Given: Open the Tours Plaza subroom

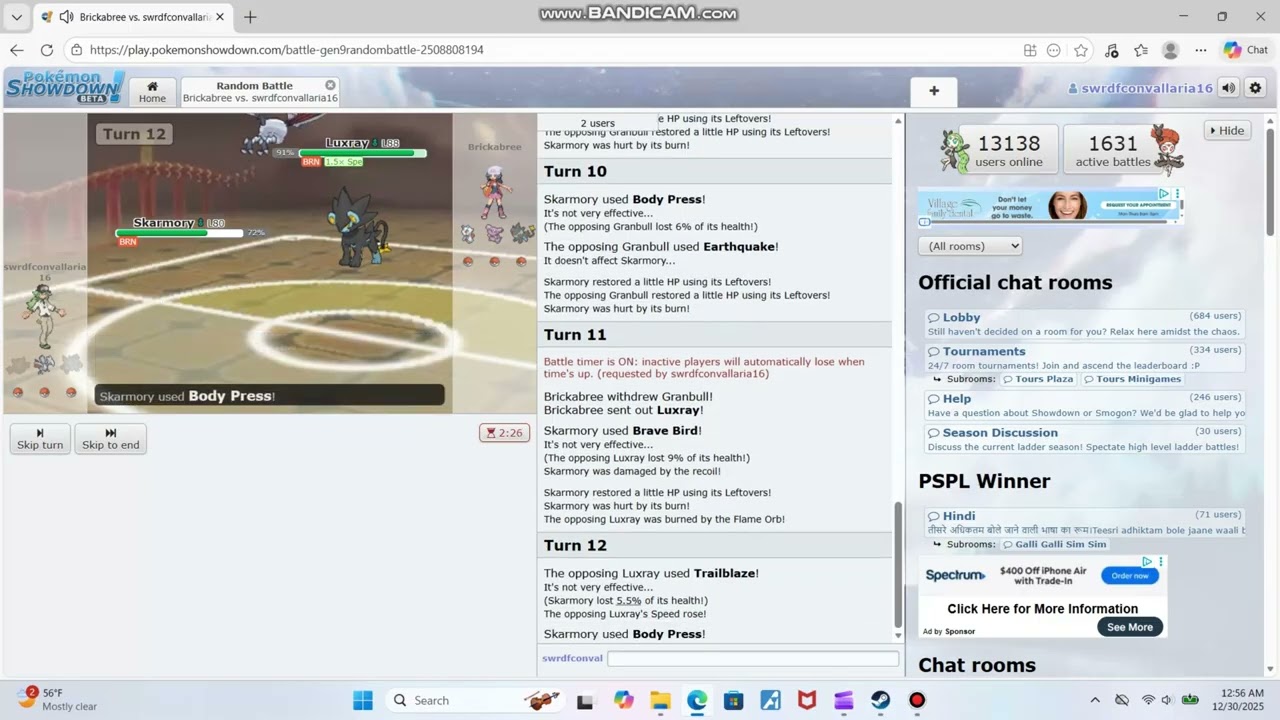Looking at the screenshot, I should pyautogui.click(x=1038, y=379).
